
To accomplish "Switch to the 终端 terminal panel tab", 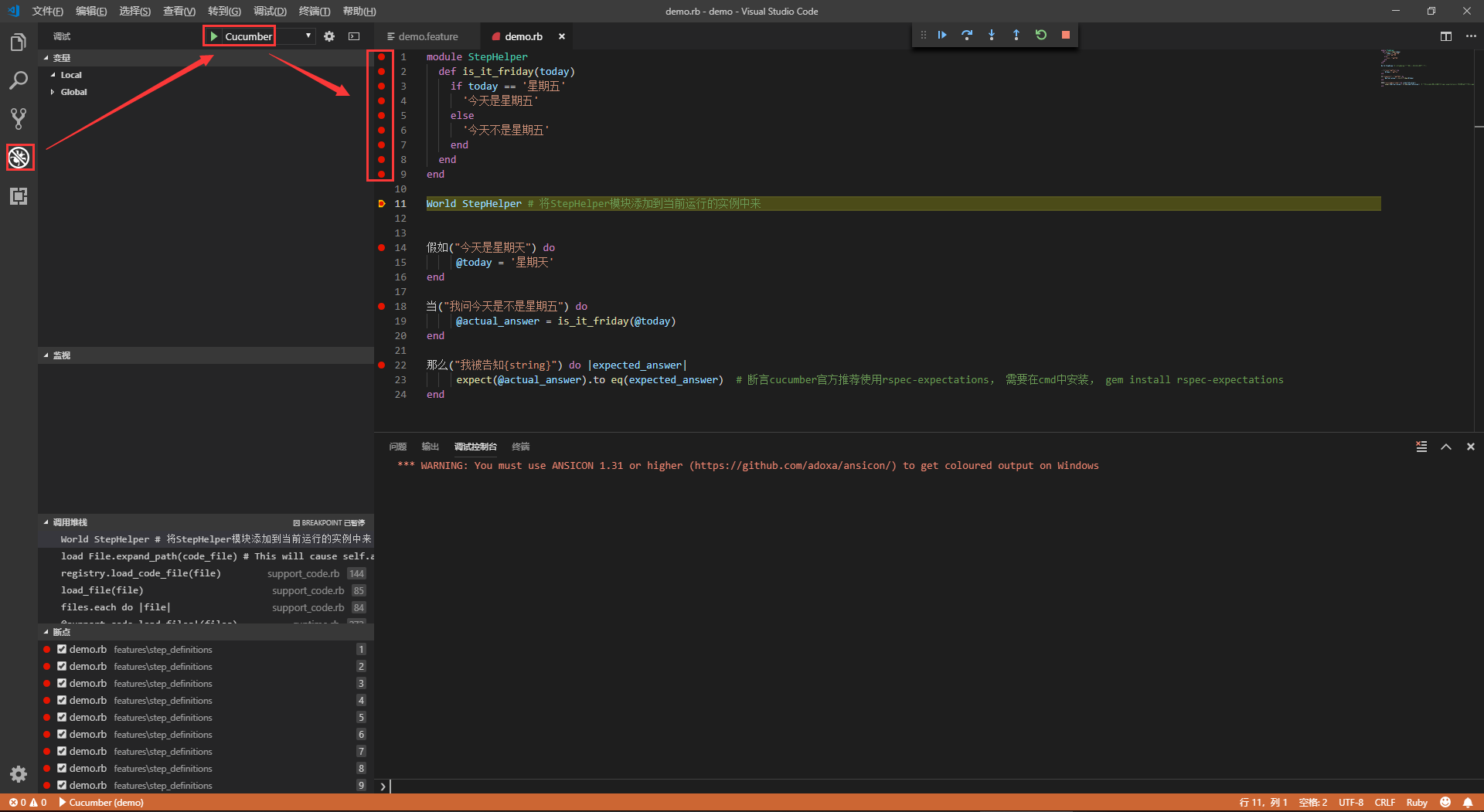I will click(x=521, y=447).
